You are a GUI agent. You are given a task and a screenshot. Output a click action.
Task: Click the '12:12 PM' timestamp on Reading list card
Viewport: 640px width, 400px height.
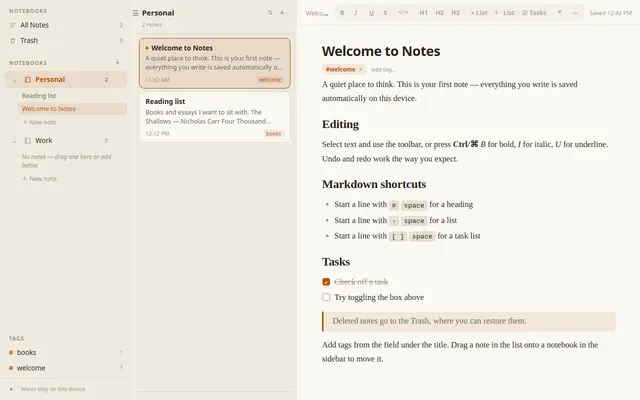click(x=157, y=133)
